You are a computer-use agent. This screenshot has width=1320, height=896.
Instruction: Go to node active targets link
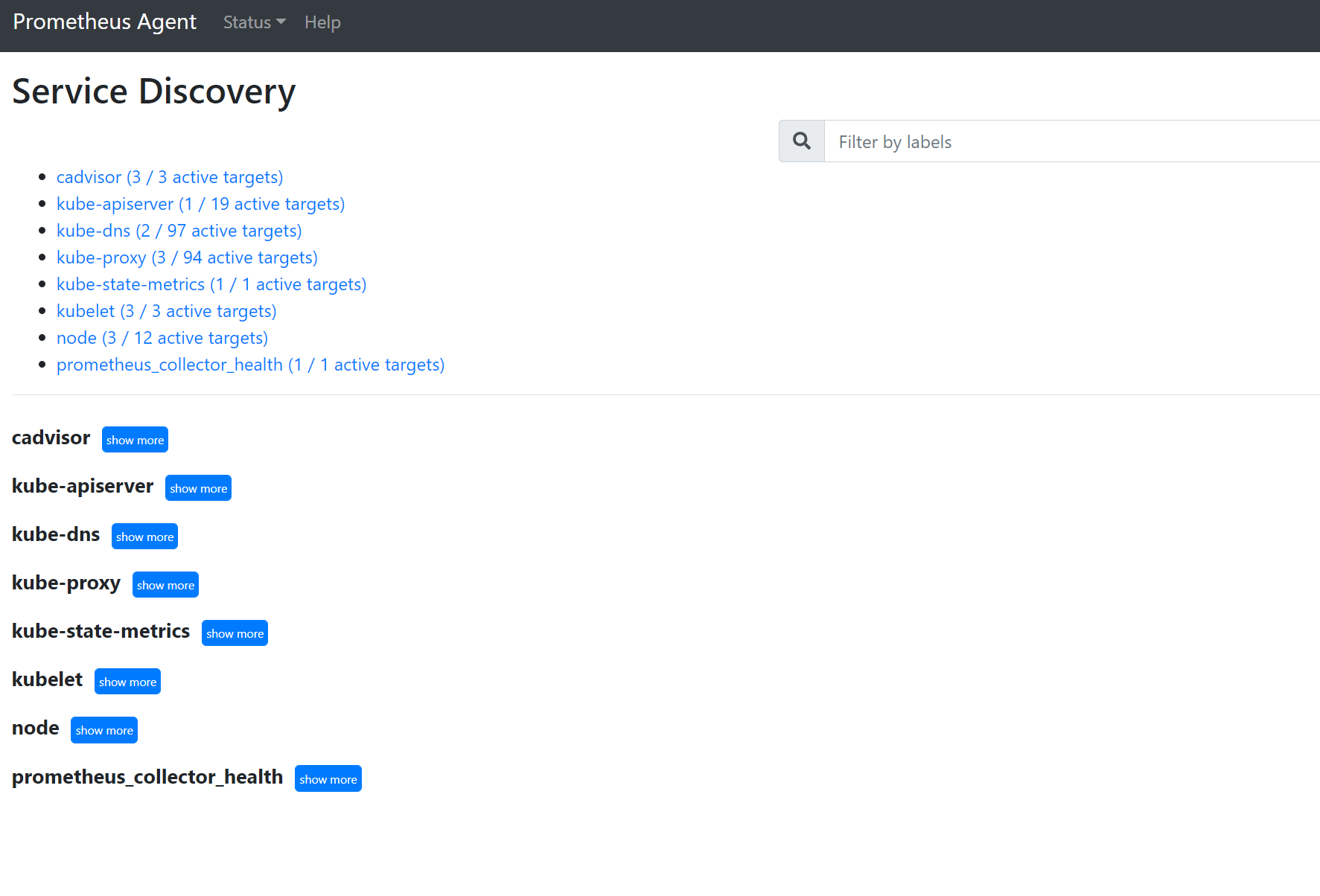(x=162, y=338)
